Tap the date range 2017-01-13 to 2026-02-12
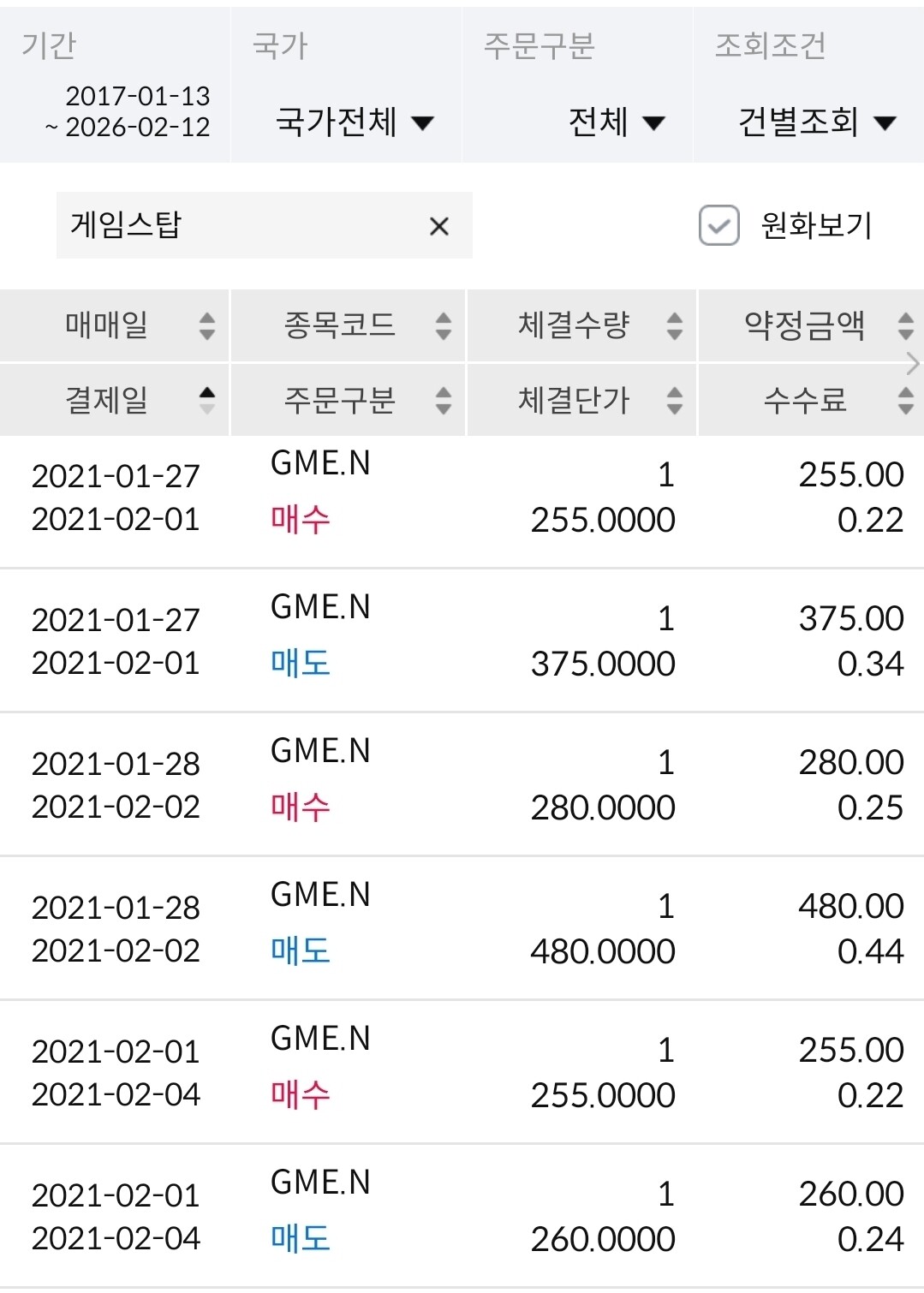 [128, 111]
